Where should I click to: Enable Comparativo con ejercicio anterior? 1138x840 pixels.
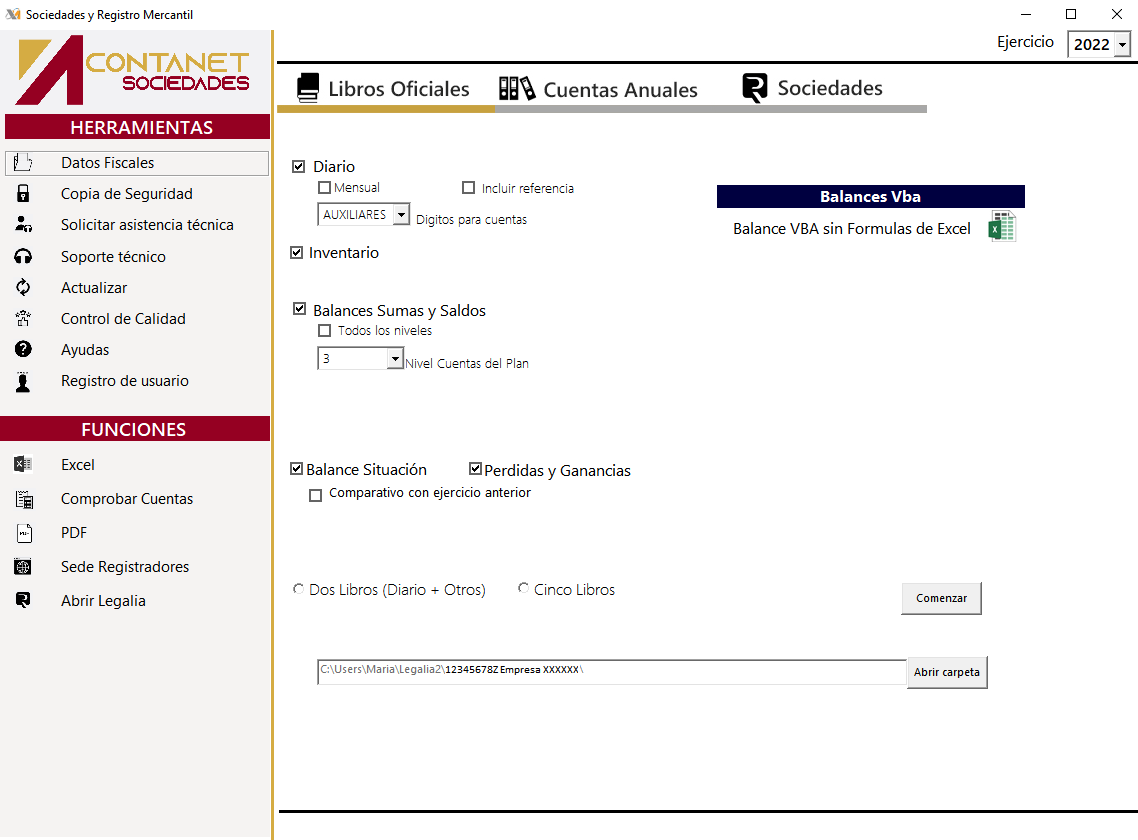tap(315, 495)
